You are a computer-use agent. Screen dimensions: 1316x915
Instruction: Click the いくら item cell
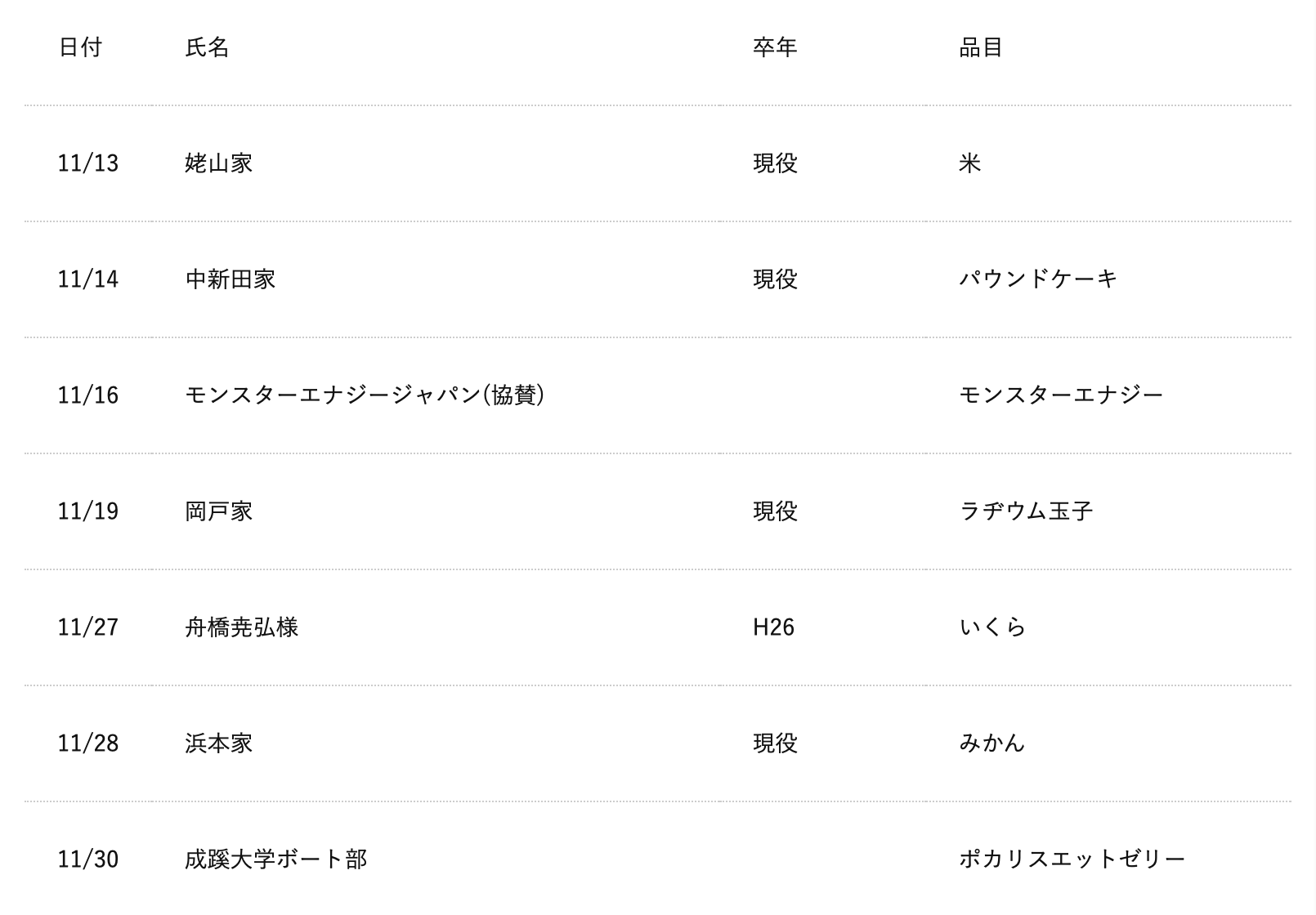tap(992, 627)
